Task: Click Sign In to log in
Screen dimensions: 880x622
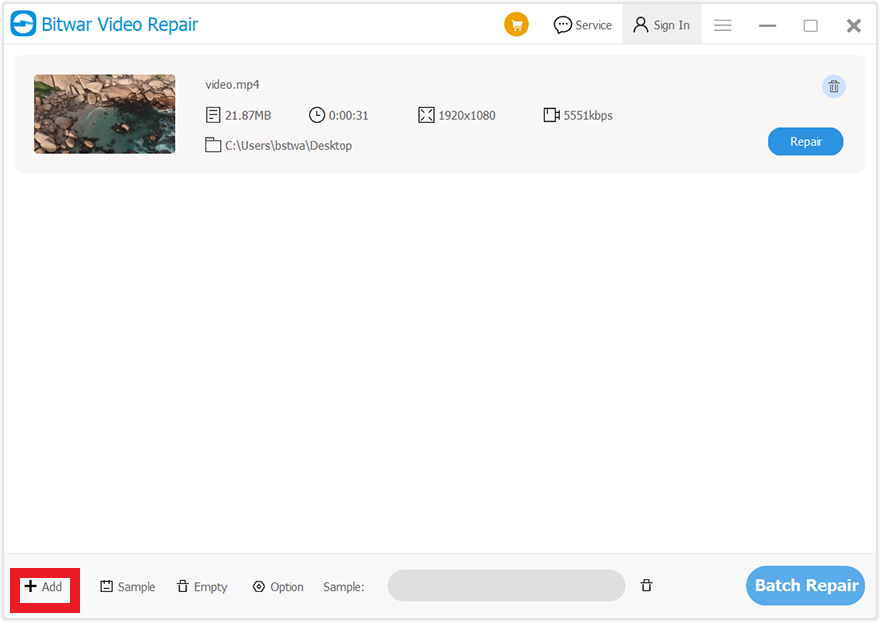Action: tap(662, 25)
